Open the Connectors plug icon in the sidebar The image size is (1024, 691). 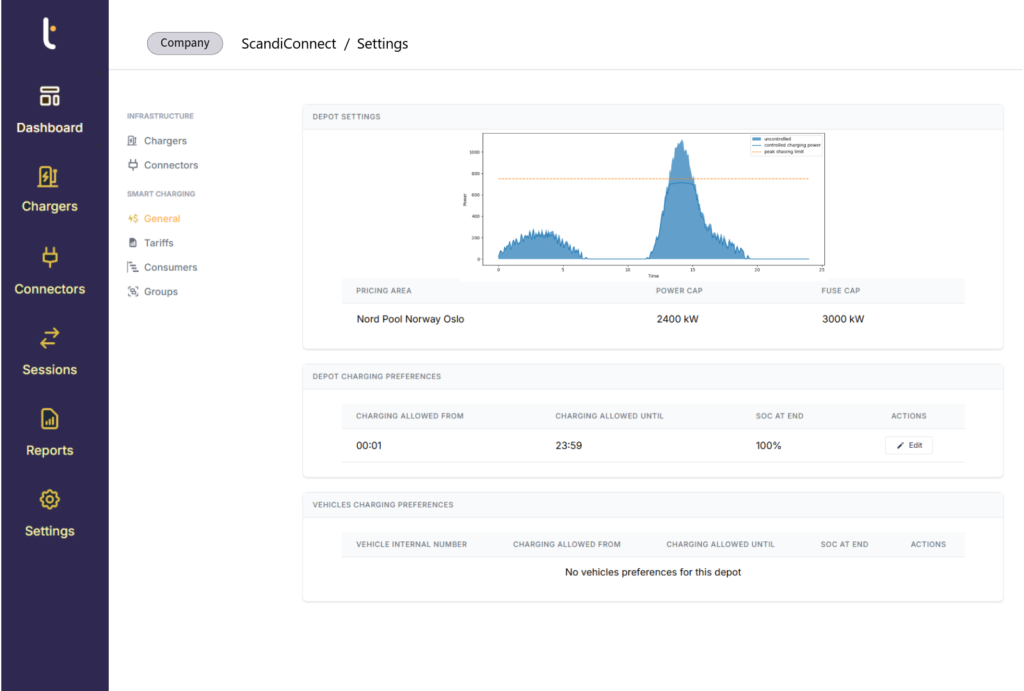pyautogui.click(x=49, y=258)
